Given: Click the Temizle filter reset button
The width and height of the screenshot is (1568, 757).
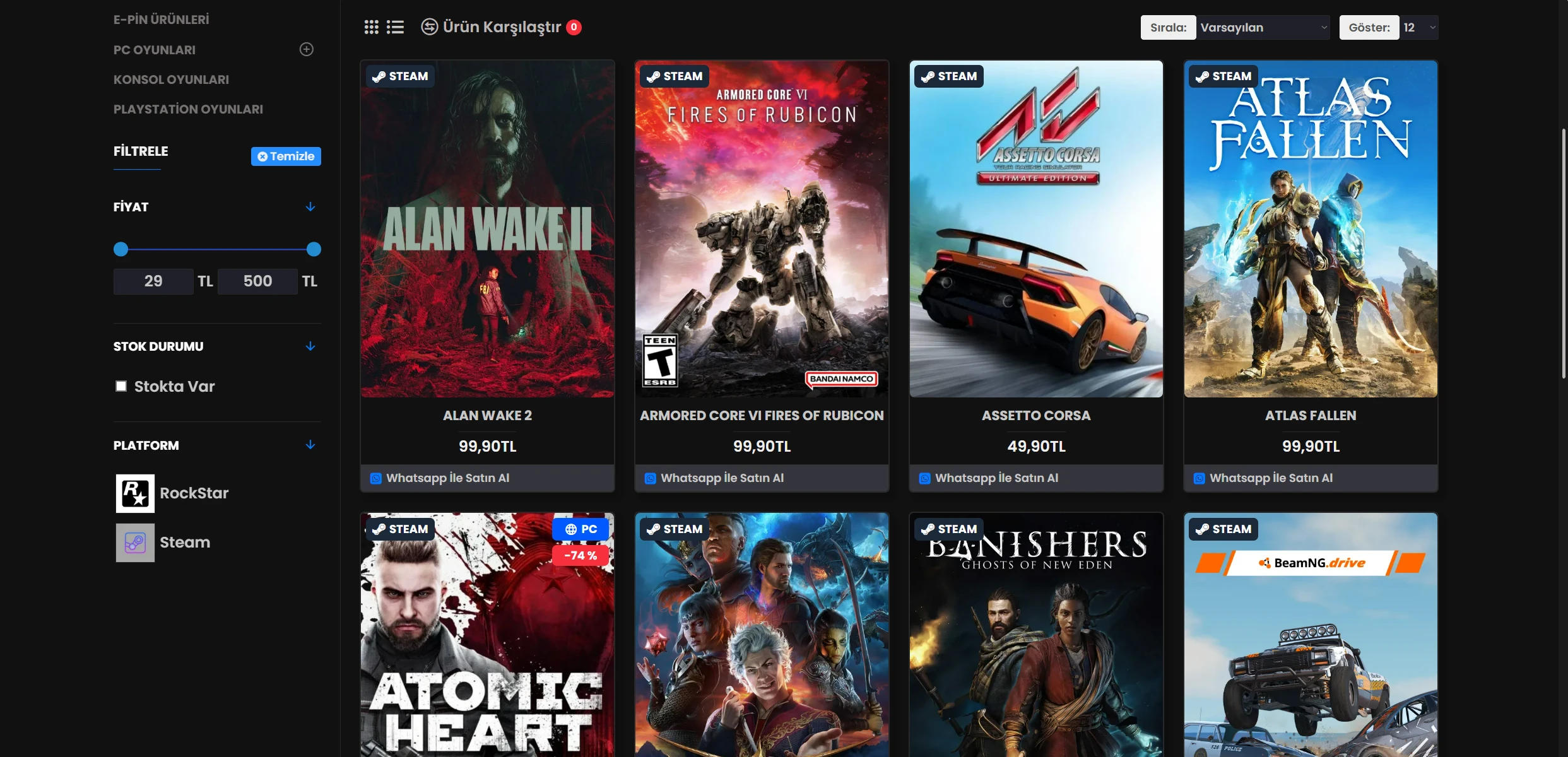Looking at the screenshot, I should (x=286, y=156).
